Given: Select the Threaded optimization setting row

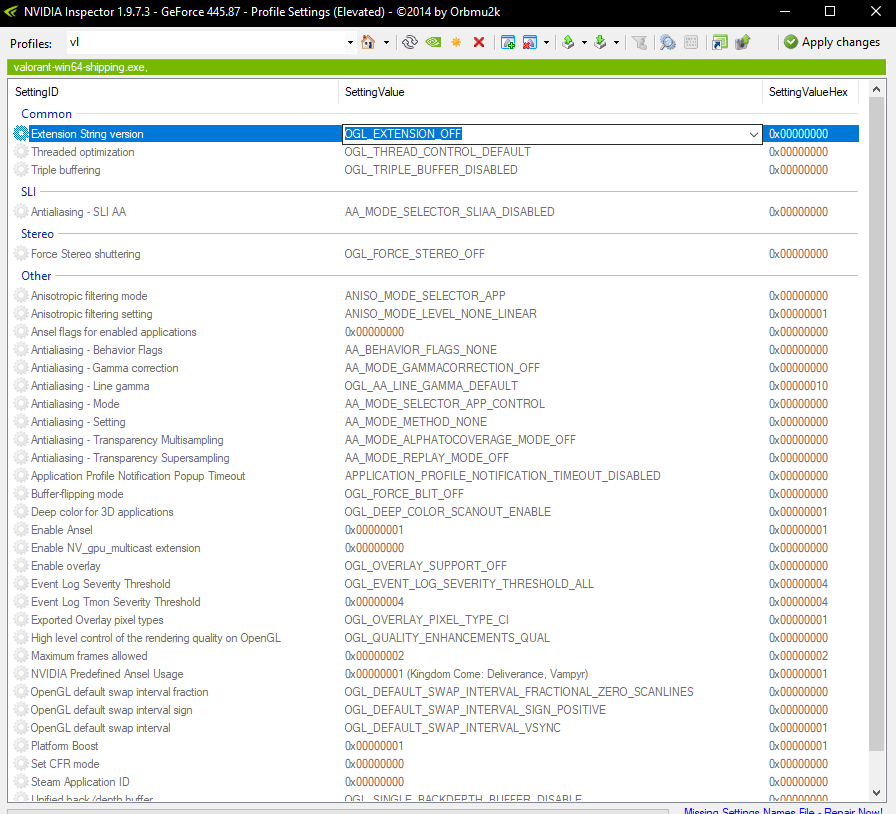Looking at the screenshot, I should click(435, 152).
